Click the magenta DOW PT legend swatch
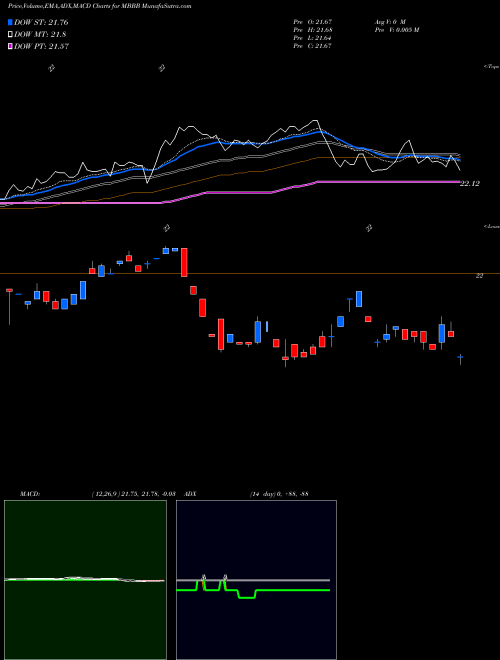 click(10, 46)
